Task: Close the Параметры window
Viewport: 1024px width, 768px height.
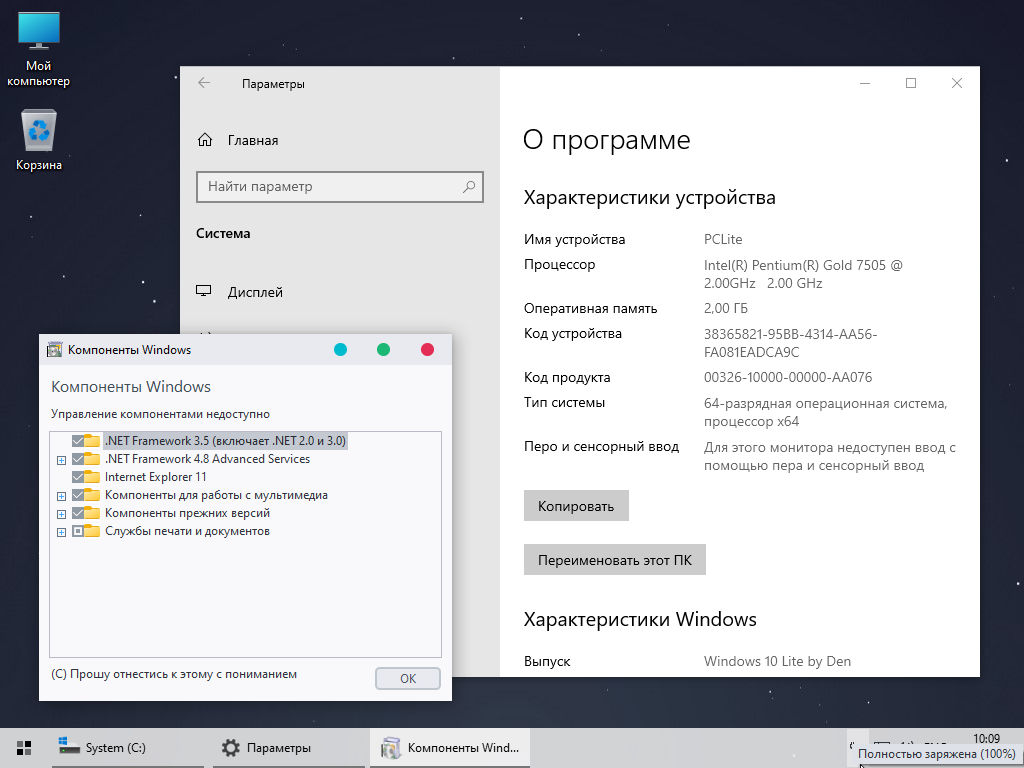Action: coord(957,84)
